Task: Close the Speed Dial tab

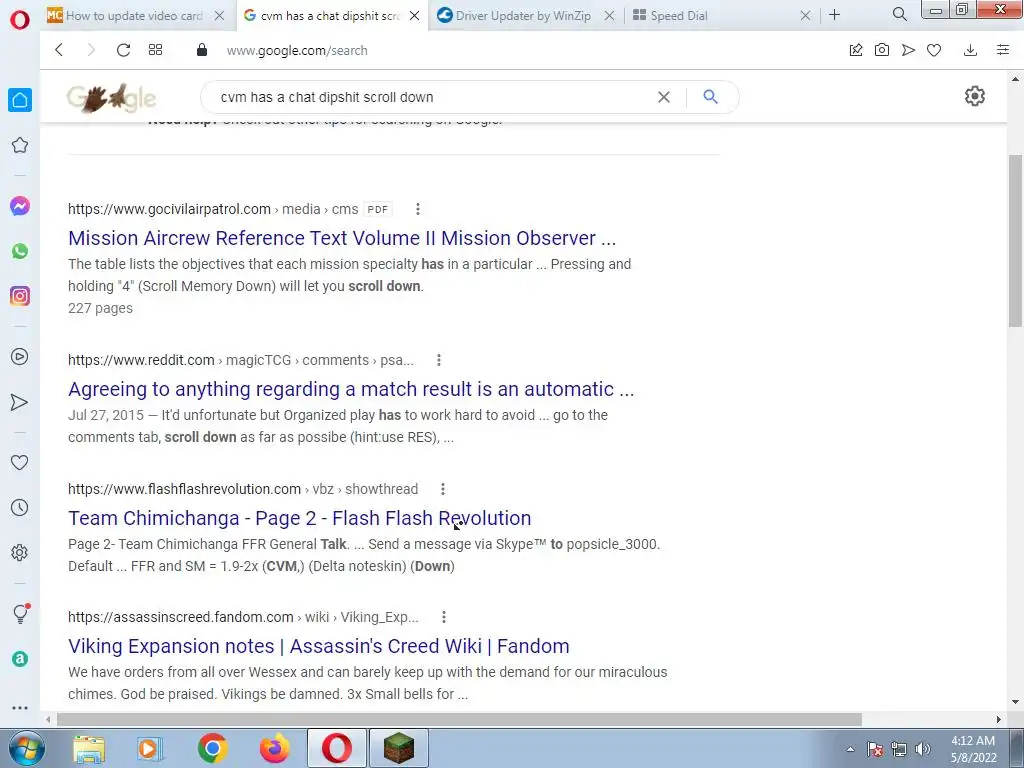Action: point(805,15)
